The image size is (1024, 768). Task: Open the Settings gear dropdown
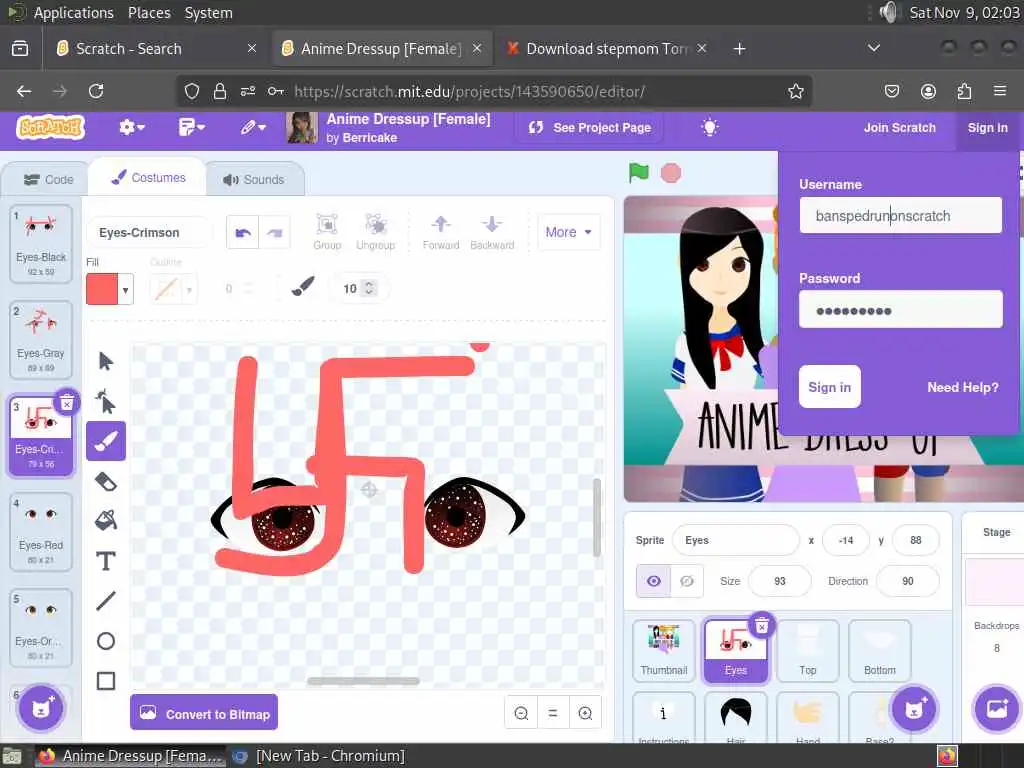(x=131, y=127)
